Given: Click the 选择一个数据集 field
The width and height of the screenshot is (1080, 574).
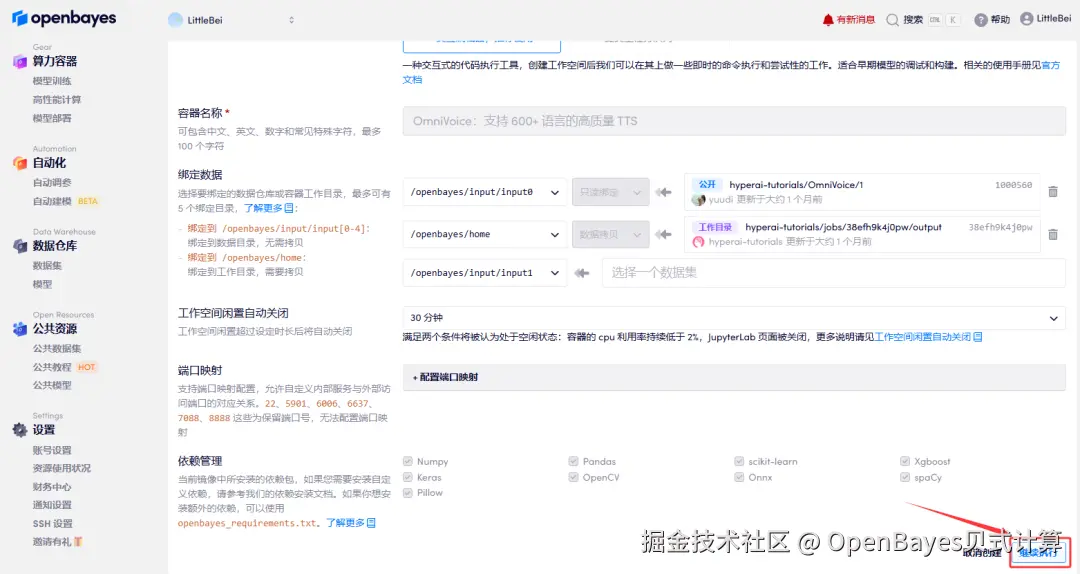Looking at the screenshot, I should click(x=833, y=273).
